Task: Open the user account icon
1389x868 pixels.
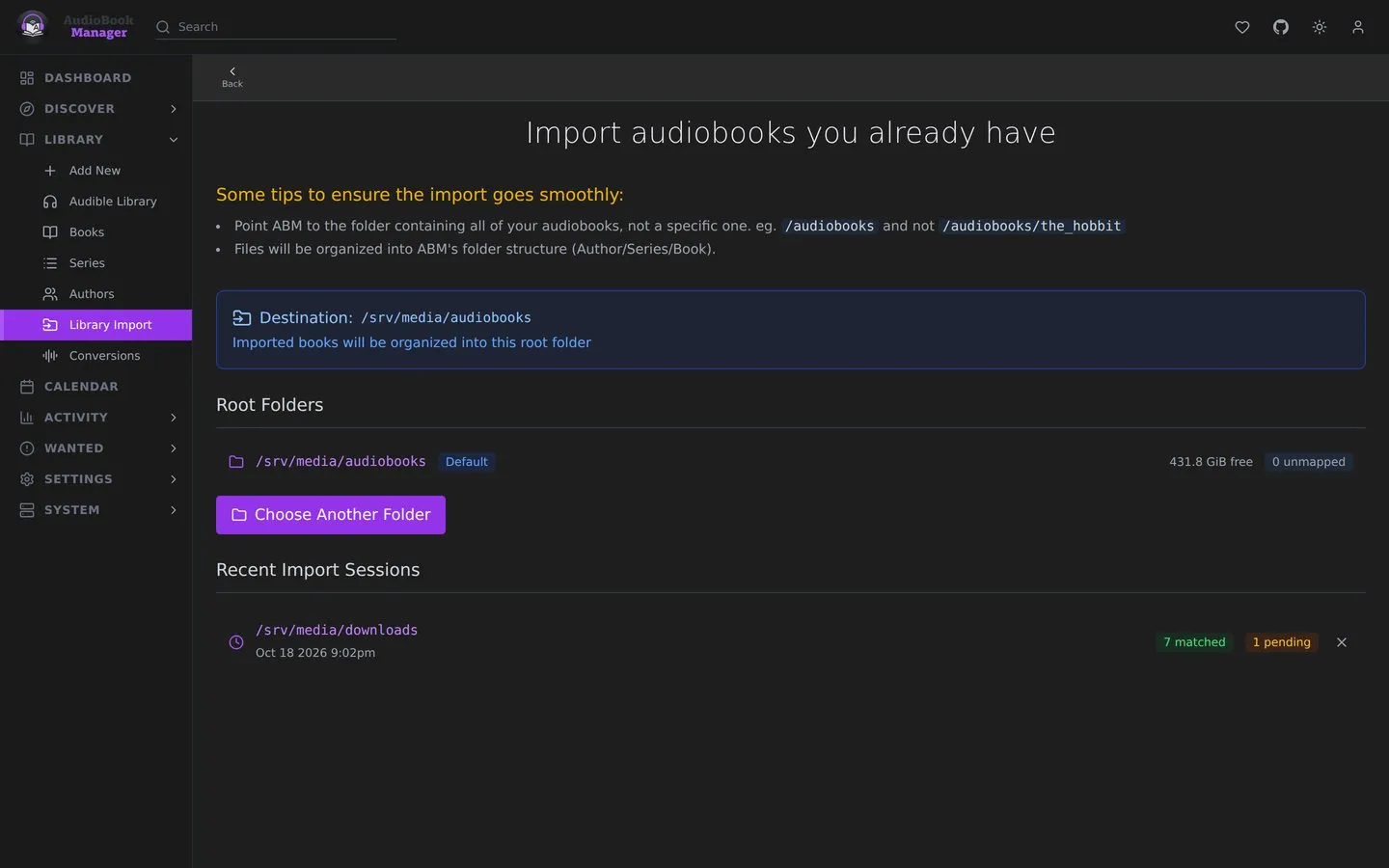Action: point(1358,27)
